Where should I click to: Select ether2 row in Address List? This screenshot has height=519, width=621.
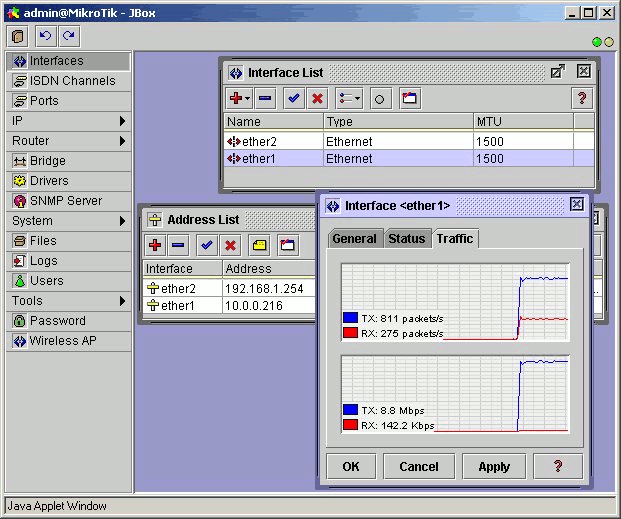tap(229, 288)
